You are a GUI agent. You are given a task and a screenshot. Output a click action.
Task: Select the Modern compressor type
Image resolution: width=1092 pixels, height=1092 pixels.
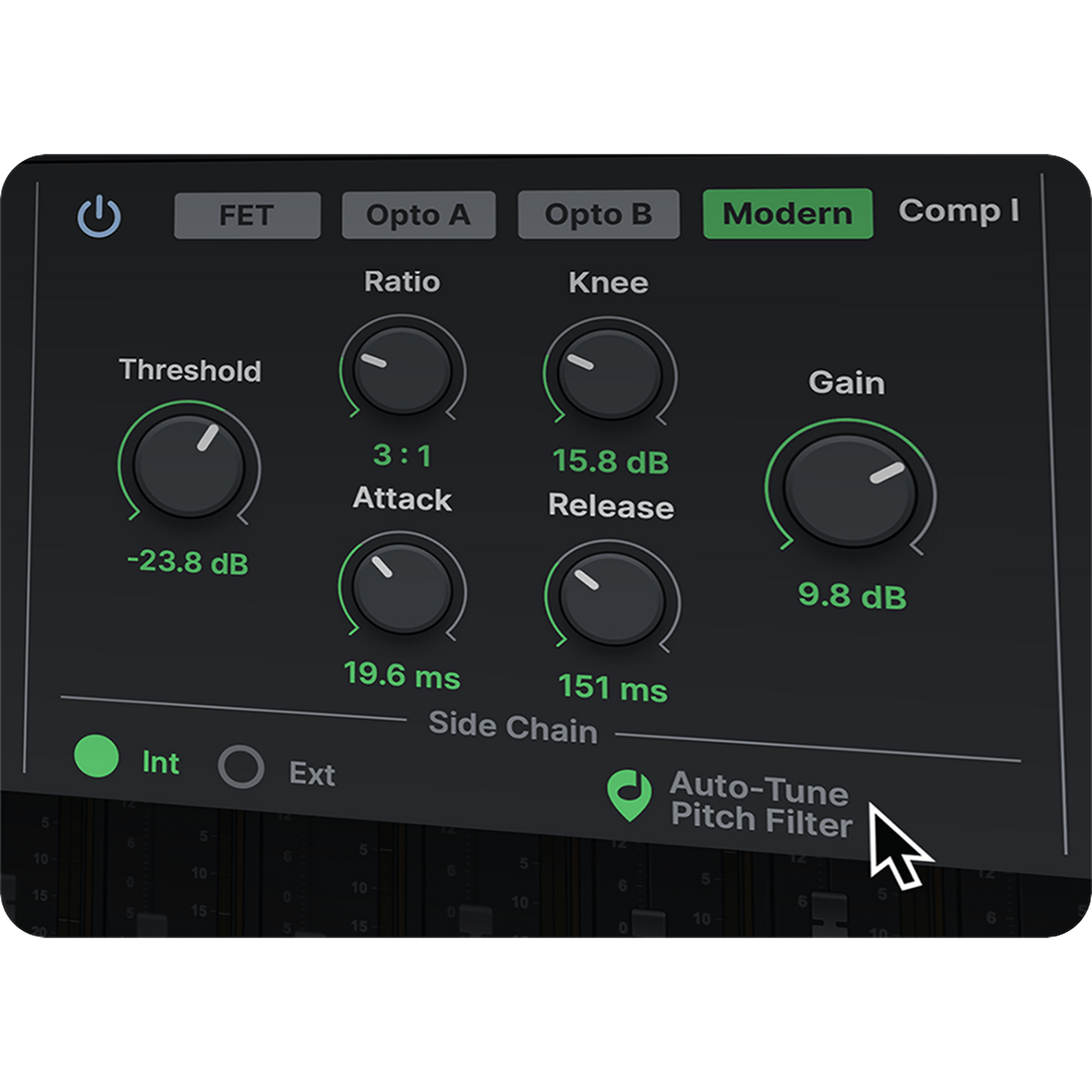pyautogui.click(x=787, y=214)
